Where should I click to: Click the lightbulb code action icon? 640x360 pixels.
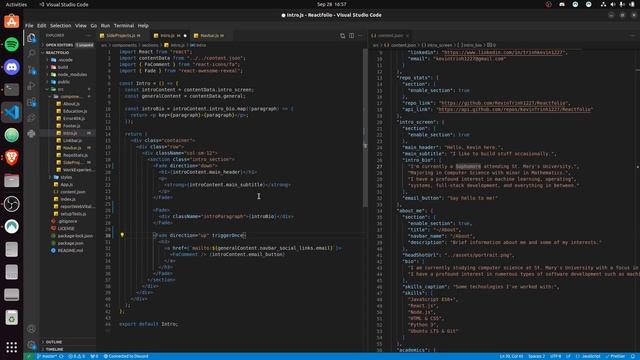[122, 235]
